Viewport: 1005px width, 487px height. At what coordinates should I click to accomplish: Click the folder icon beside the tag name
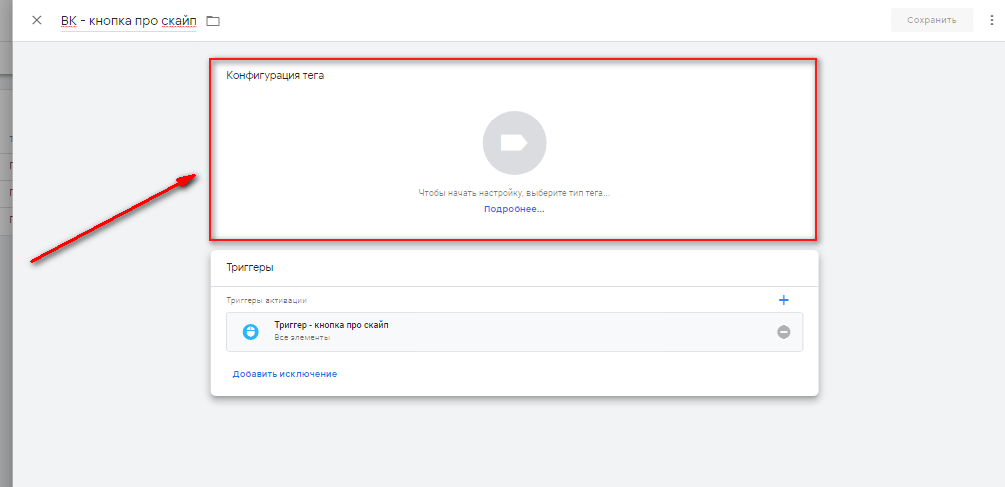pyautogui.click(x=213, y=21)
